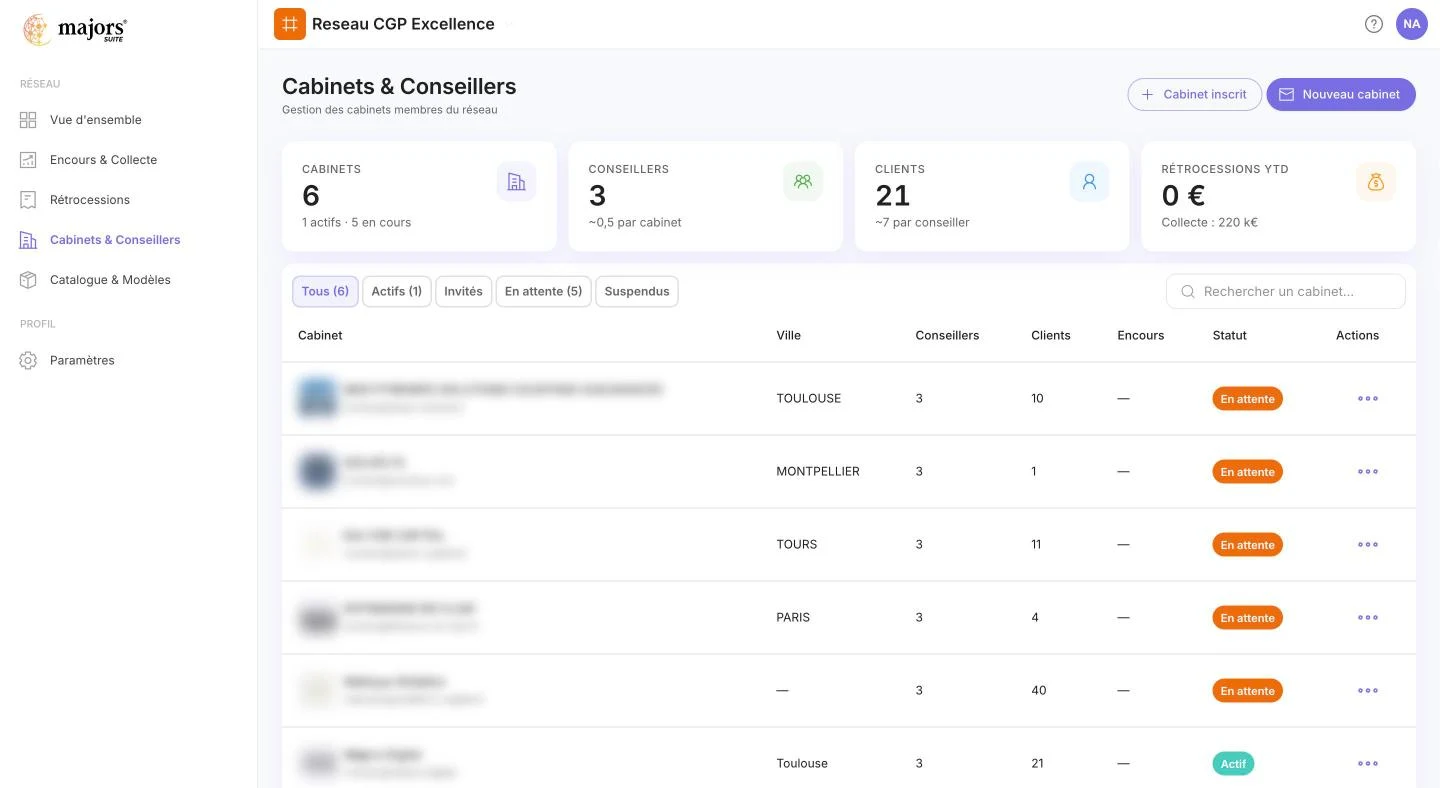Open actions menu for the TOULOUSE pending row
Image resolution: width=1440 pixels, height=788 pixels.
1368,399
